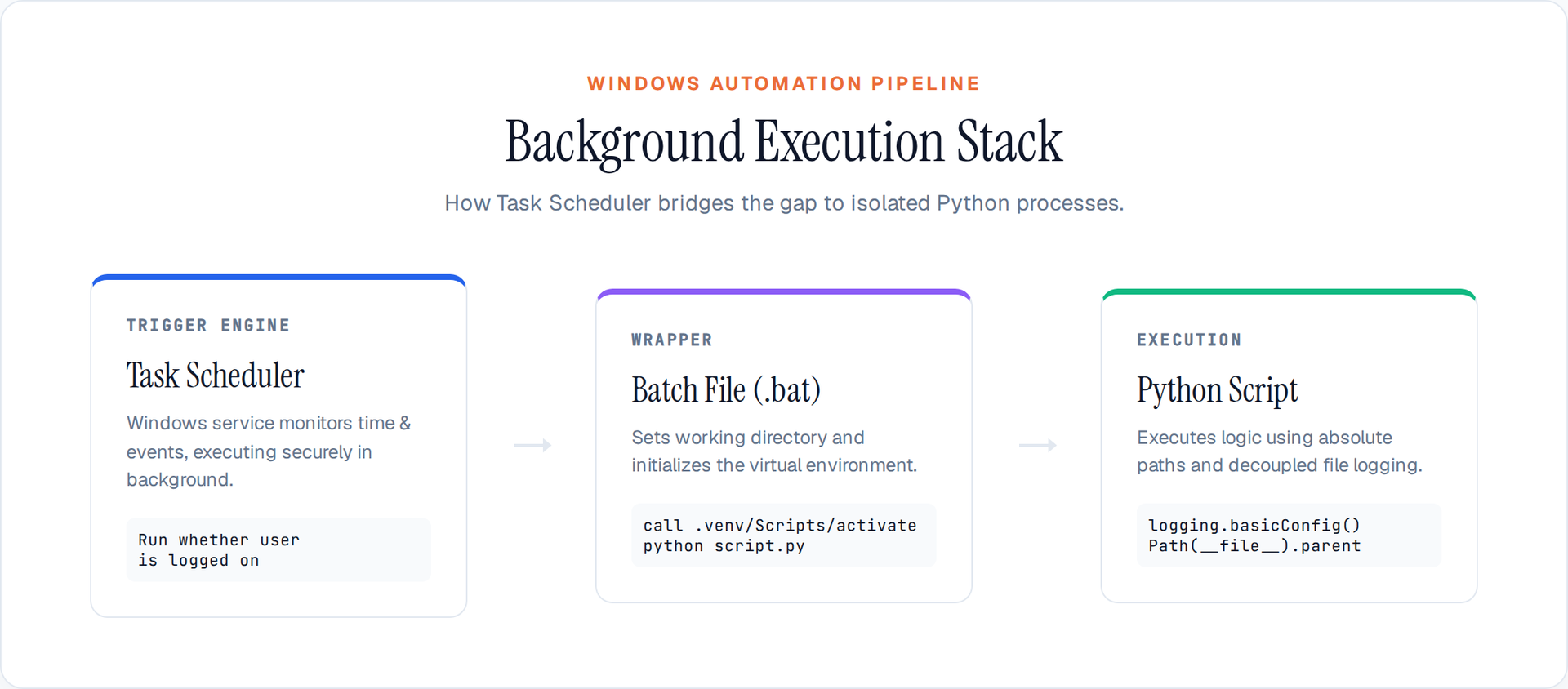This screenshot has width=1568, height=689.
Task: Click the 'EXECUTION' label
Action: [1189, 340]
